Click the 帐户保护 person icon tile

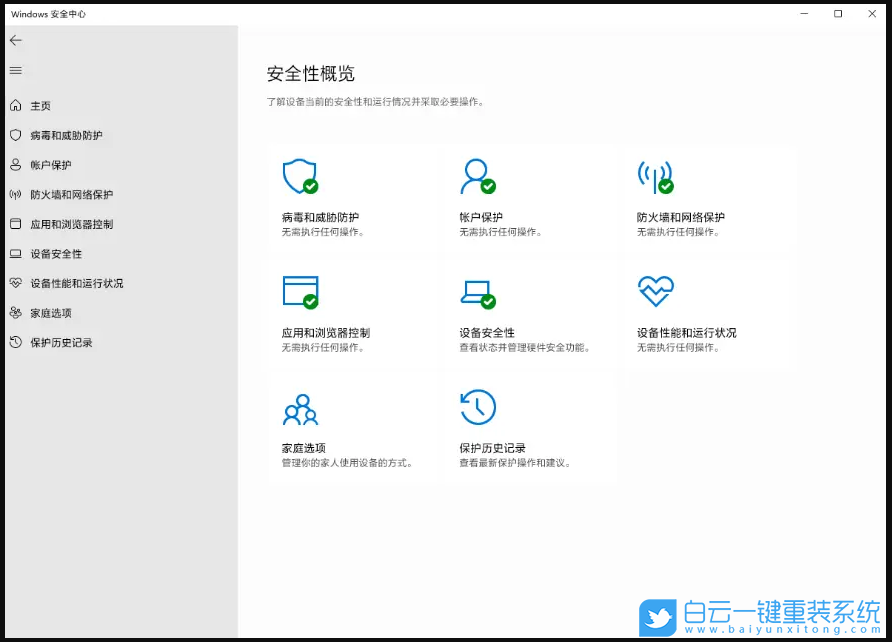477,174
